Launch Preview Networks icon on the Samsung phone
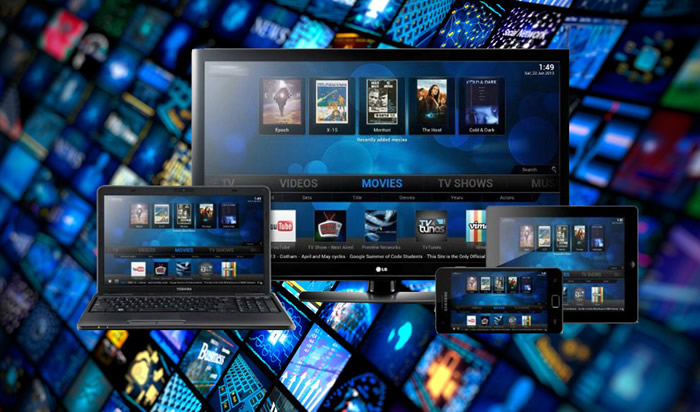Image resolution: width=700 pixels, height=412 pixels. coord(499,320)
